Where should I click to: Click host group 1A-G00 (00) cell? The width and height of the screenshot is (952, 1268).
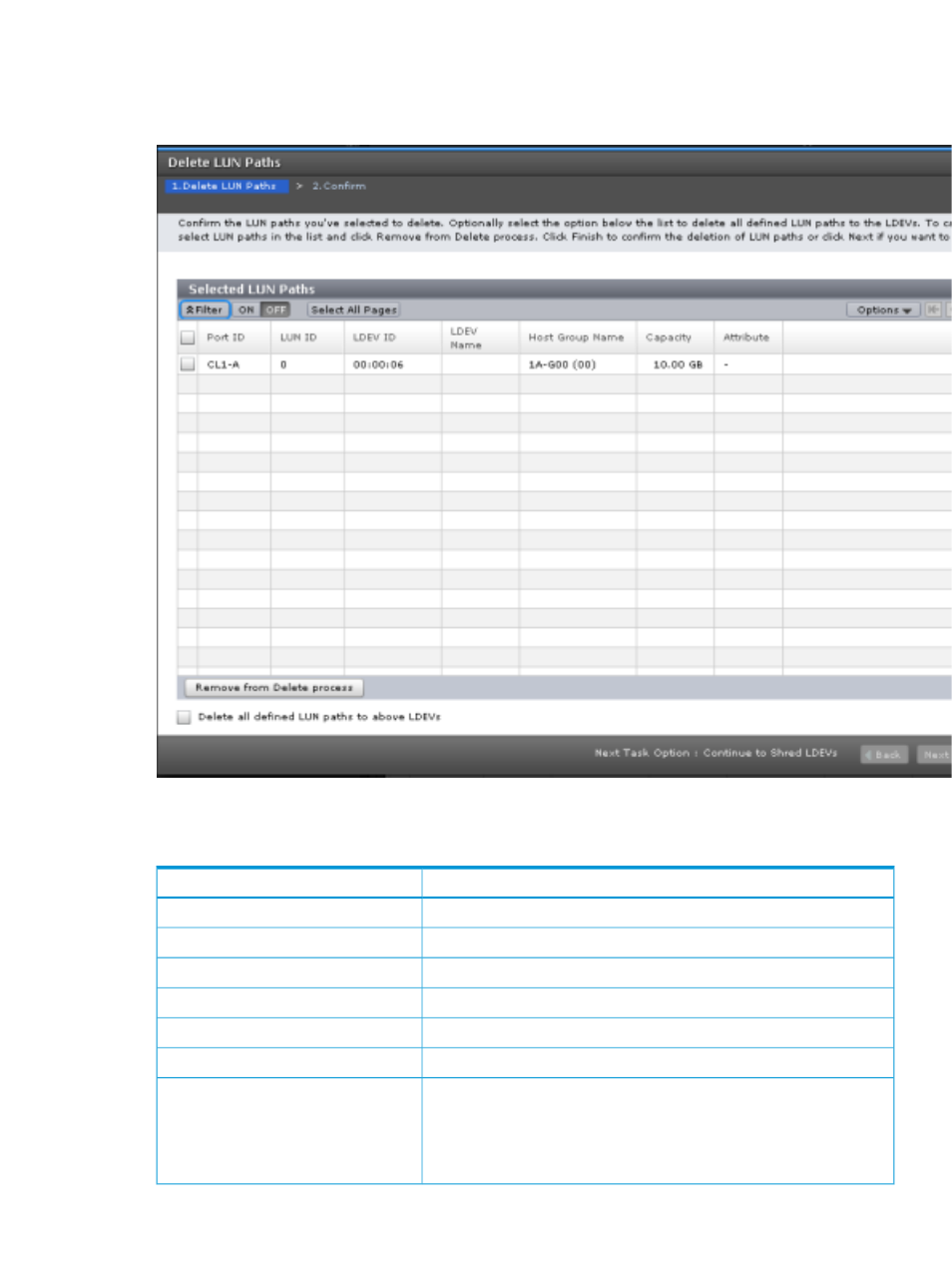562,364
